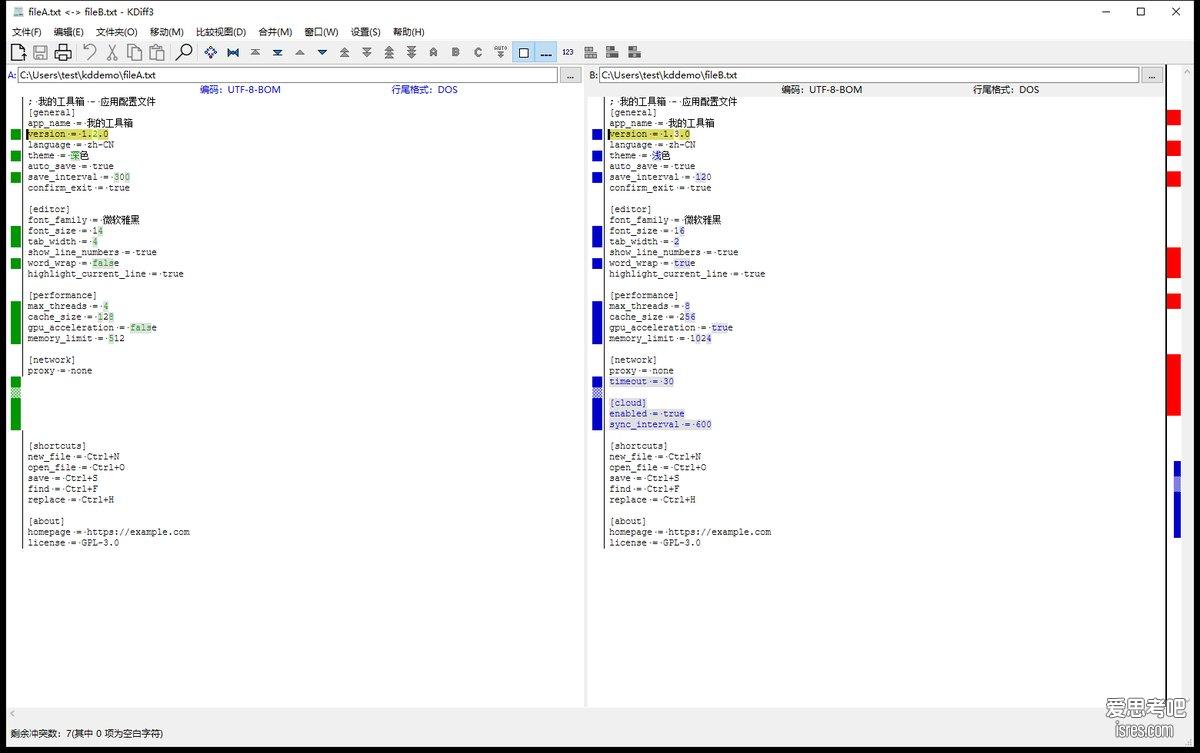The width and height of the screenshot is (1200, 753).
Task: Click the fileB.txt path input field
Action: 869,75
